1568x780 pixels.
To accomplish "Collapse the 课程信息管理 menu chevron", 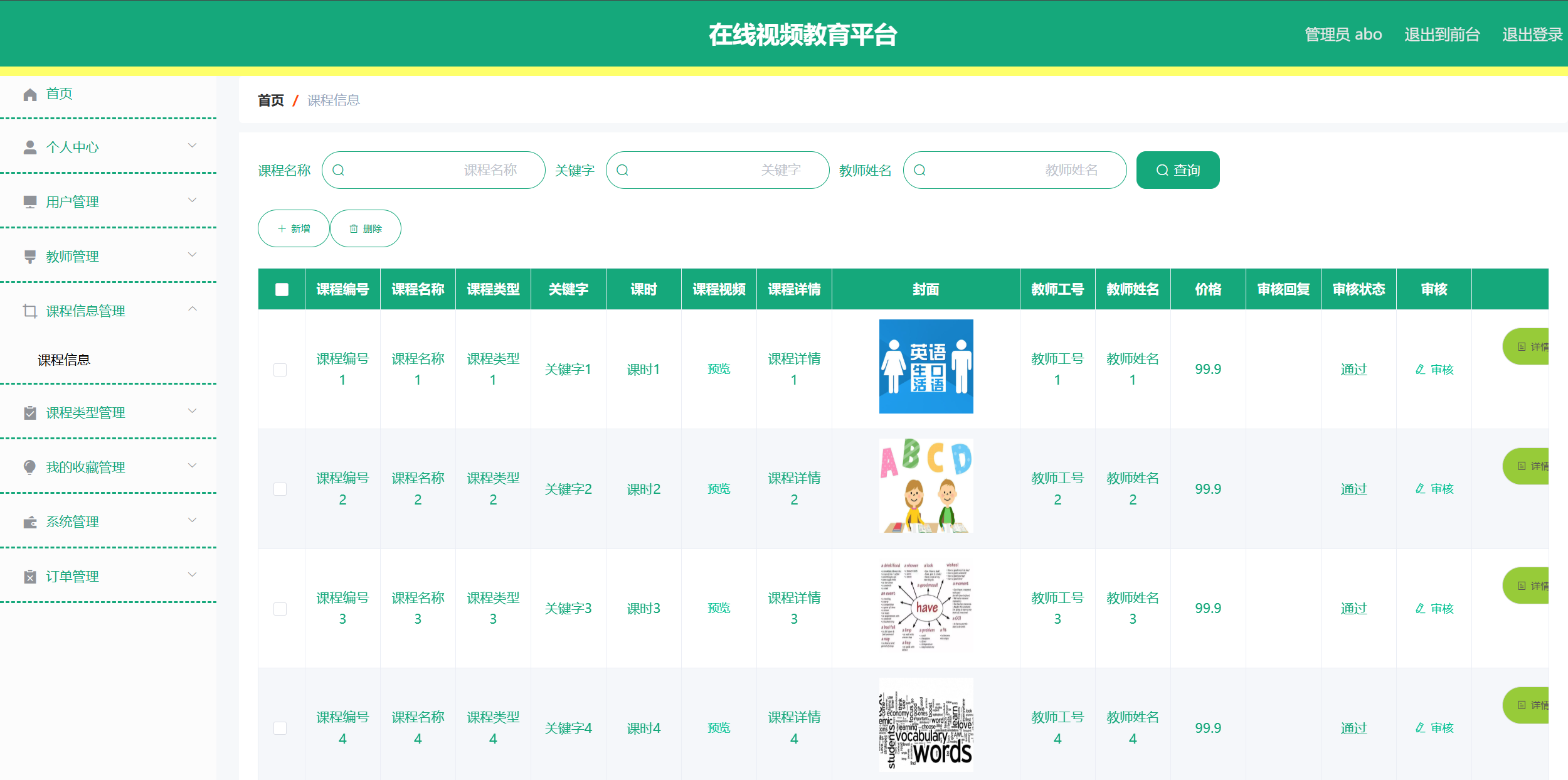I will coord(193,309).
